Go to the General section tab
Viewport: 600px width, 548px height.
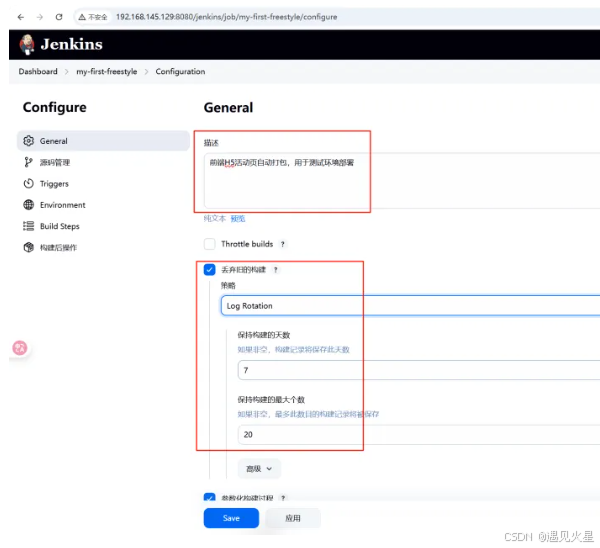103,141
